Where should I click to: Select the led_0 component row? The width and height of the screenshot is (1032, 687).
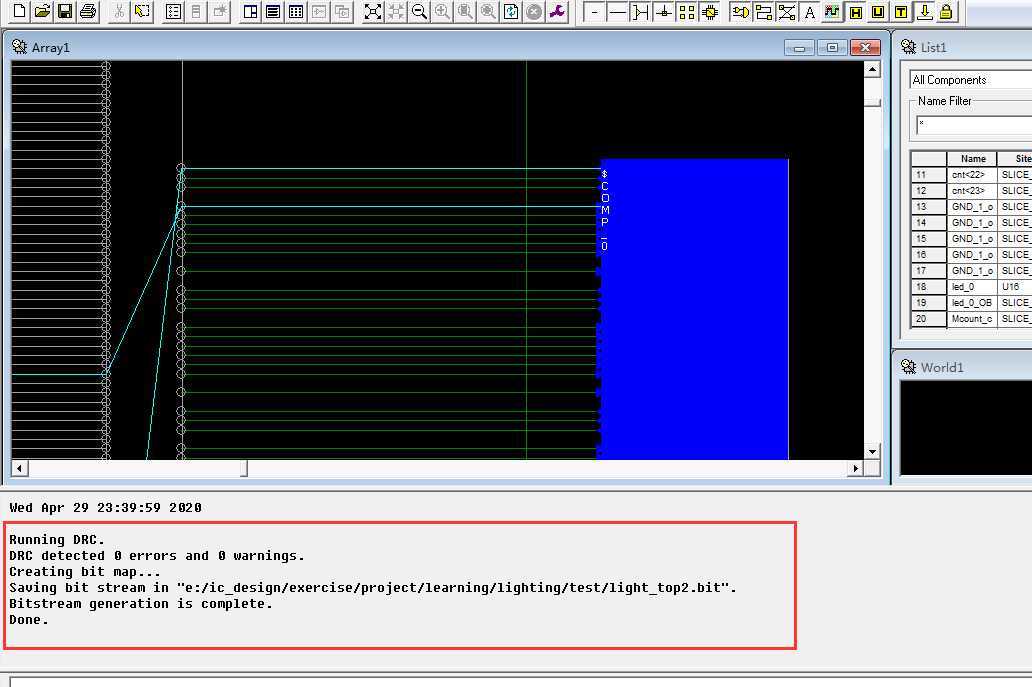pos(971,287)
